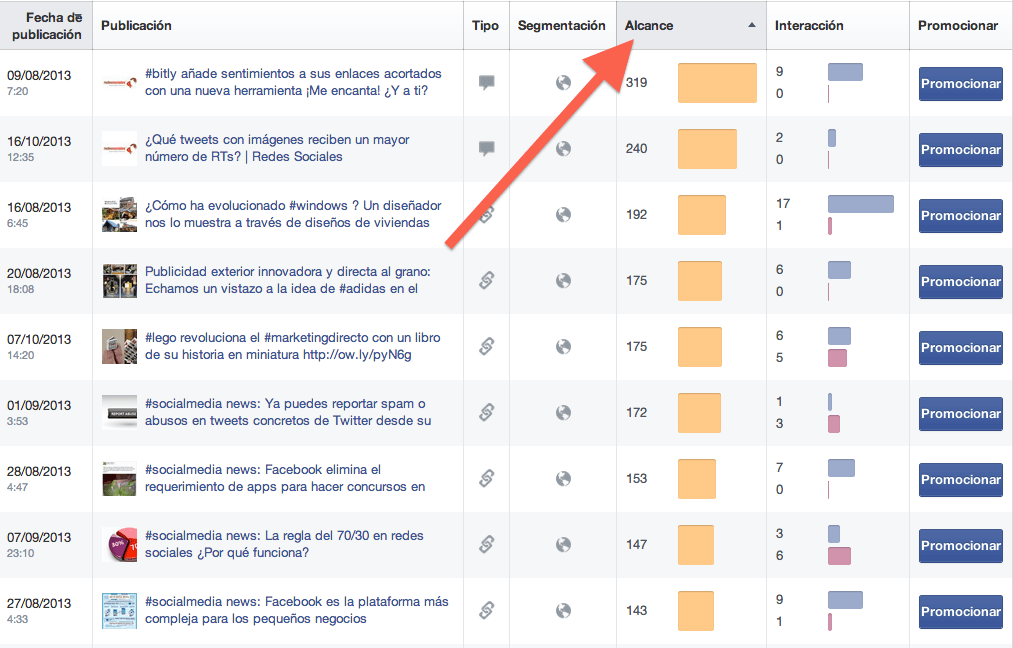The height and width of the screenshot is (648, 1013).
Task: Click comment type icon for 16/10/2013 post
Action: click(x=487, y=149)
